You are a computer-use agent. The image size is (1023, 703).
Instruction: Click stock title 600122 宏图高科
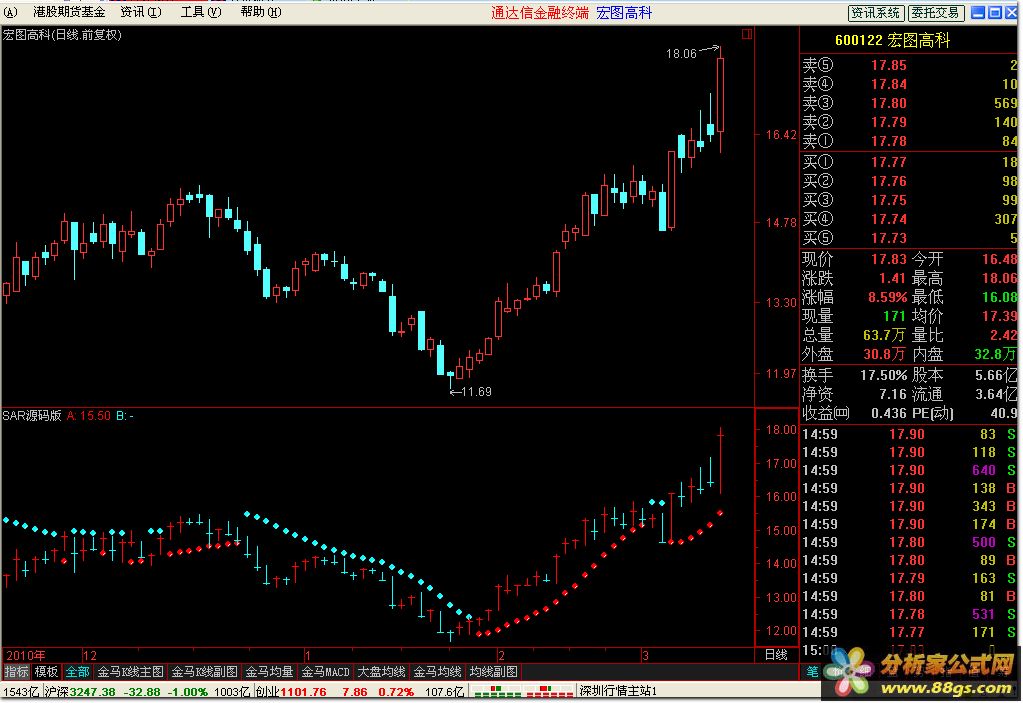point(893,40)
